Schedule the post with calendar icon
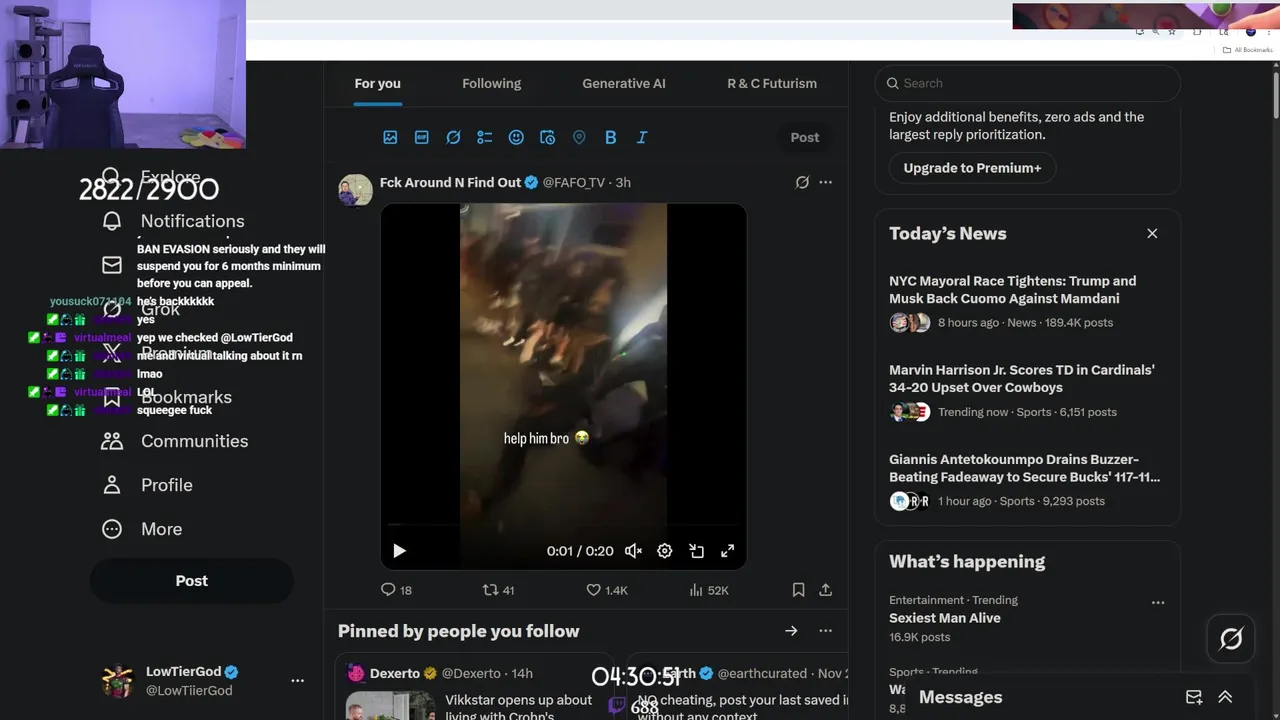1280x720 pixels. click(547, 137)
